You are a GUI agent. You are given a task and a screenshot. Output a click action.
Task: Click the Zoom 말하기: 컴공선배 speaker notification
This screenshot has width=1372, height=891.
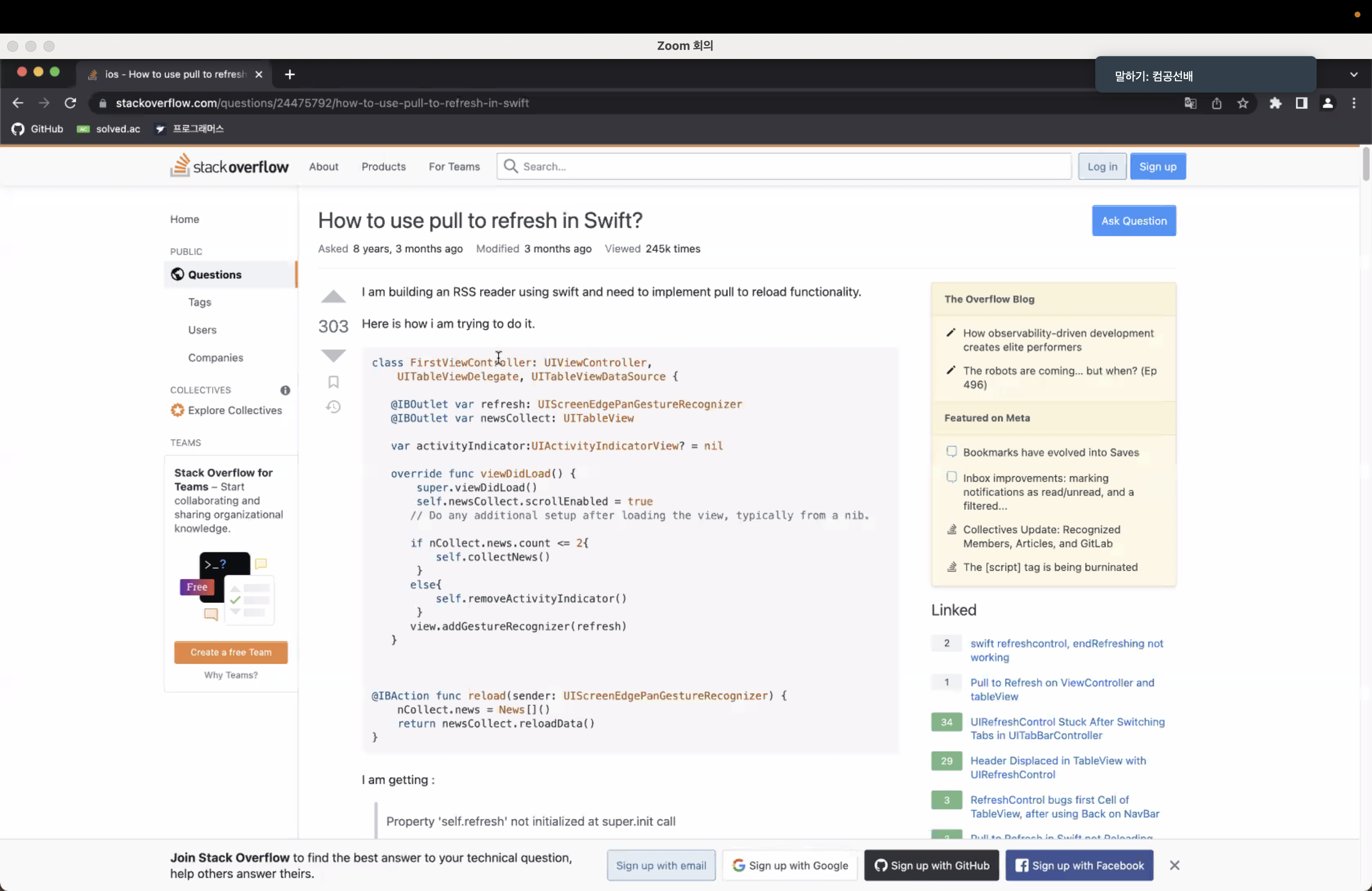(x=1205, y=75)
